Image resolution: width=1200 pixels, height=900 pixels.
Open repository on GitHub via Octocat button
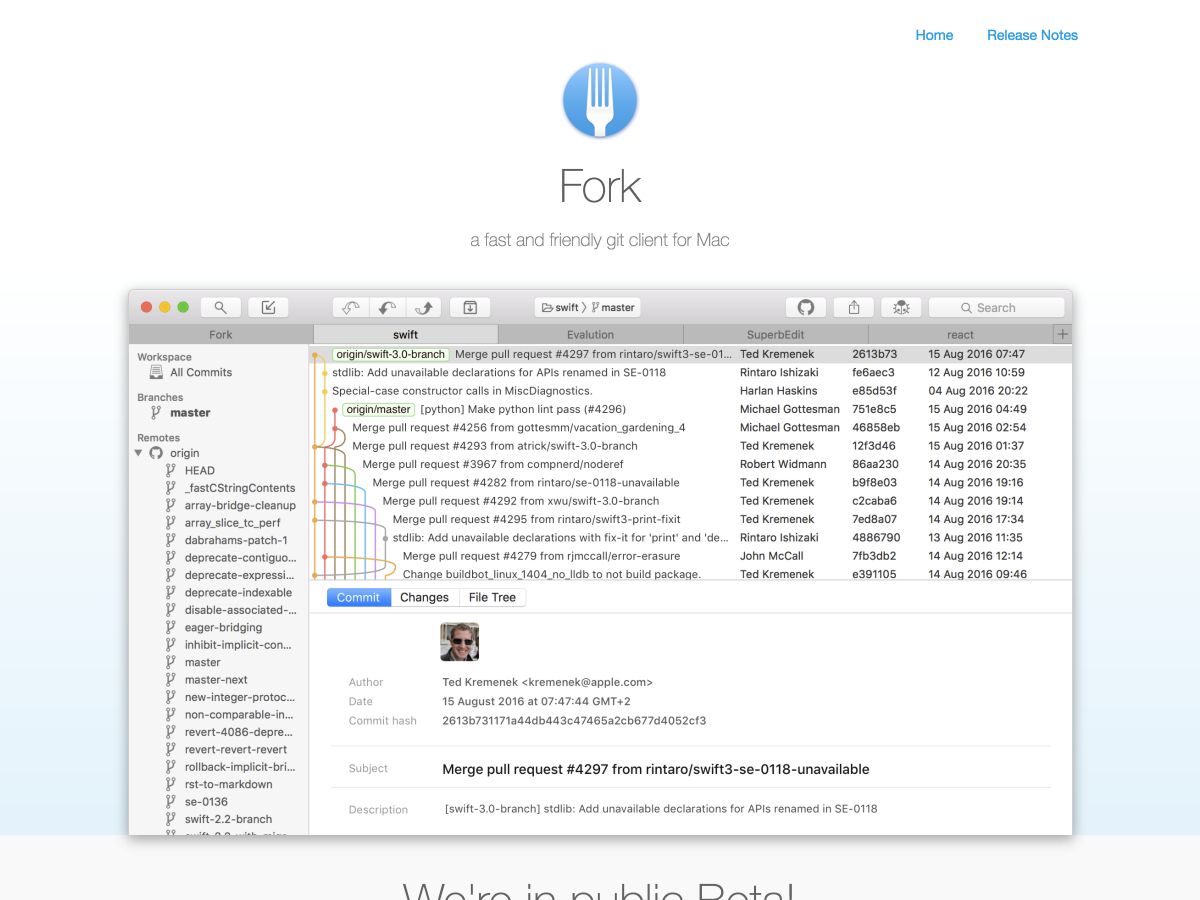[x=806, y=308]
